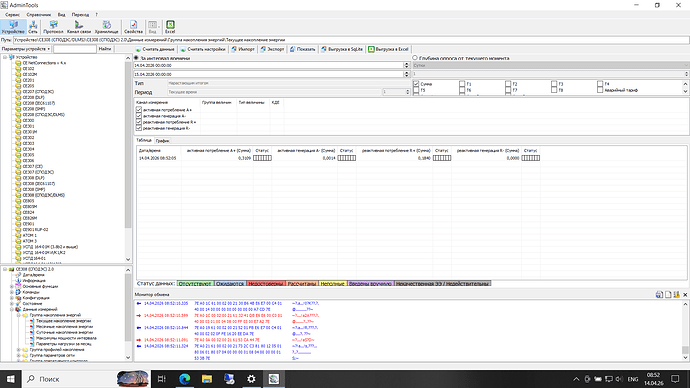
Task: Open the Параметры устройств dropdown
Action: [26, 49]
